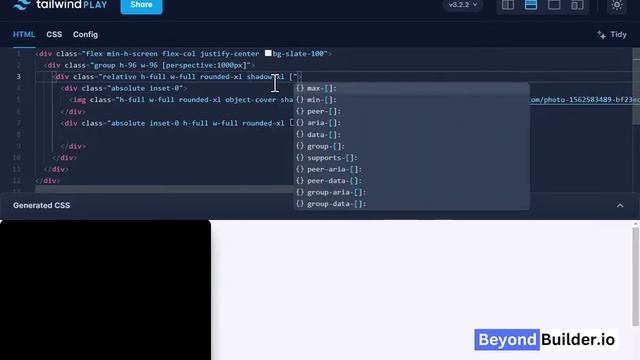This screenshot has height=360, width=640.
Task: Select the min-[]: suggestion
Action: tap(411, 100)
